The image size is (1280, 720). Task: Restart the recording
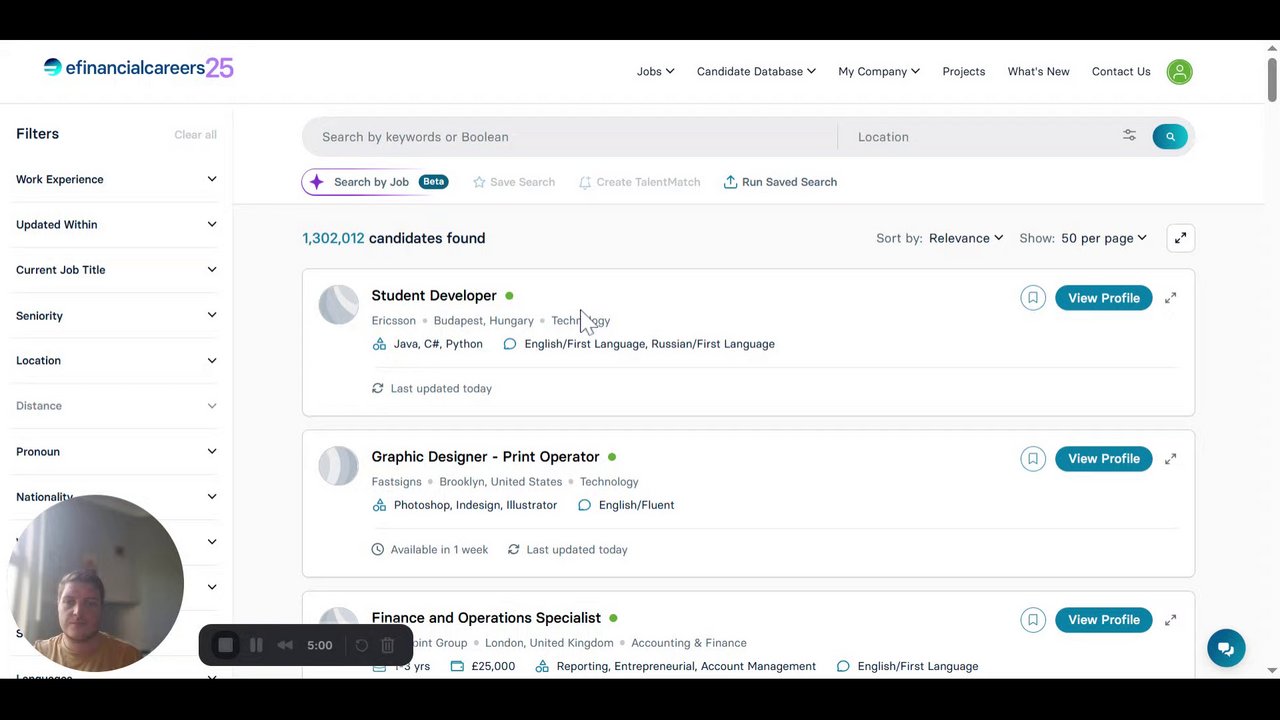(x=362, y=646)
